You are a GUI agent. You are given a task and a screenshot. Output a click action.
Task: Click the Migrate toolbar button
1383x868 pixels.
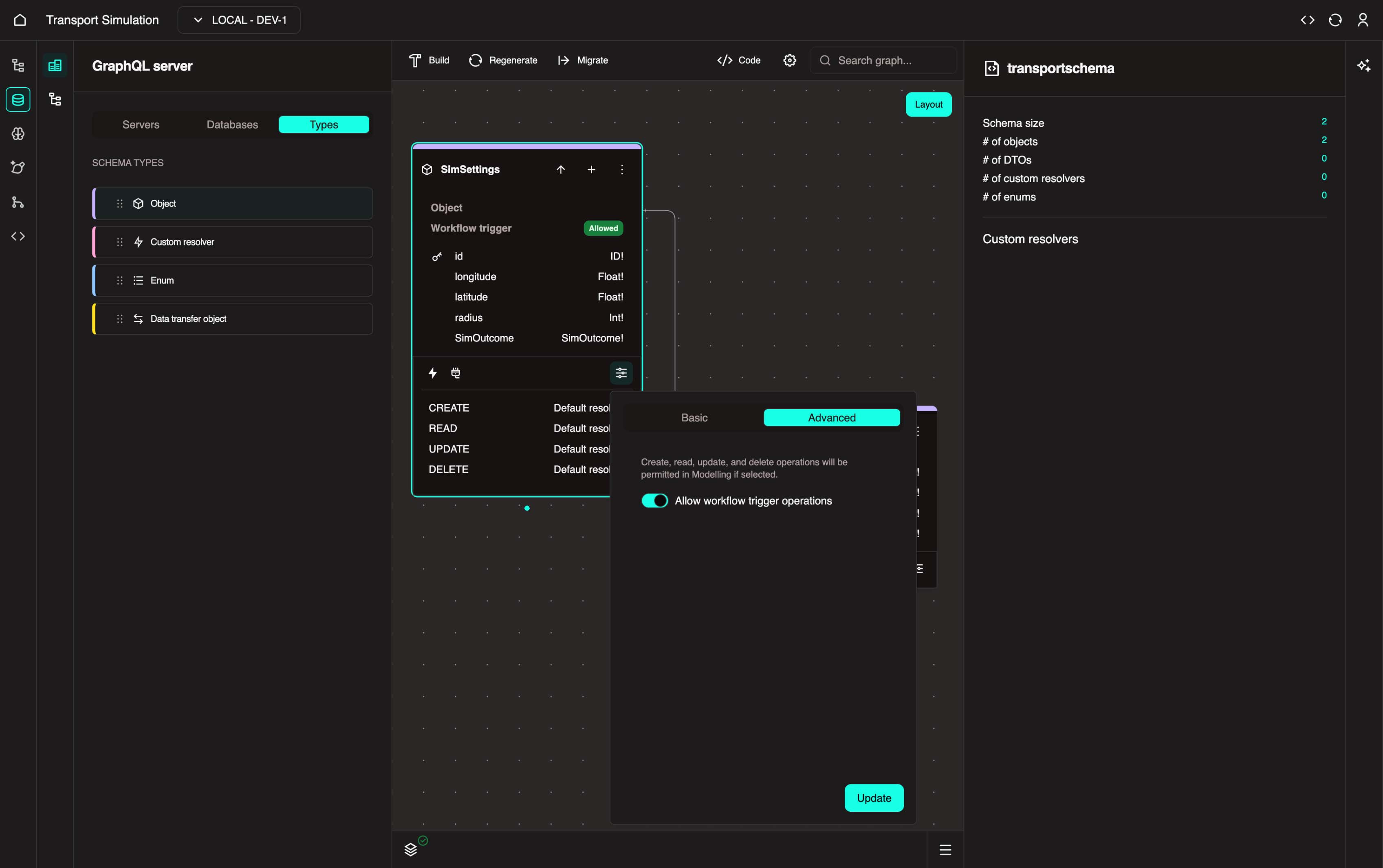click(x=582, y=60)
